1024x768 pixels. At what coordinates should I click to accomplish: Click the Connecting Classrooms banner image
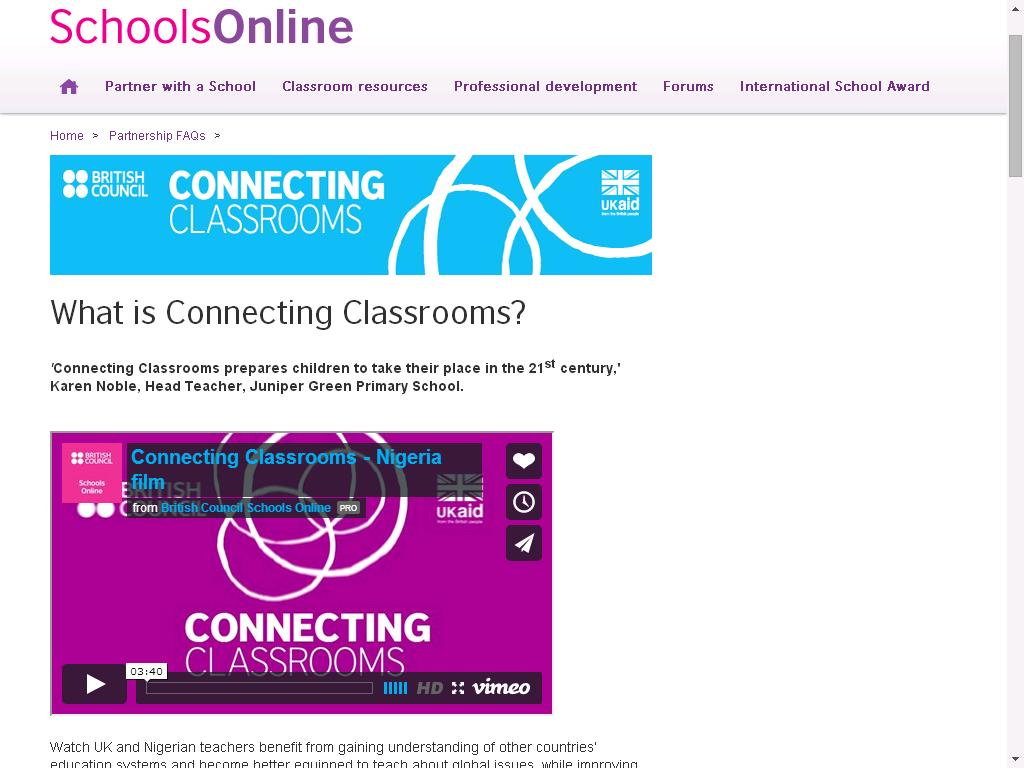(x=351, y=215)
